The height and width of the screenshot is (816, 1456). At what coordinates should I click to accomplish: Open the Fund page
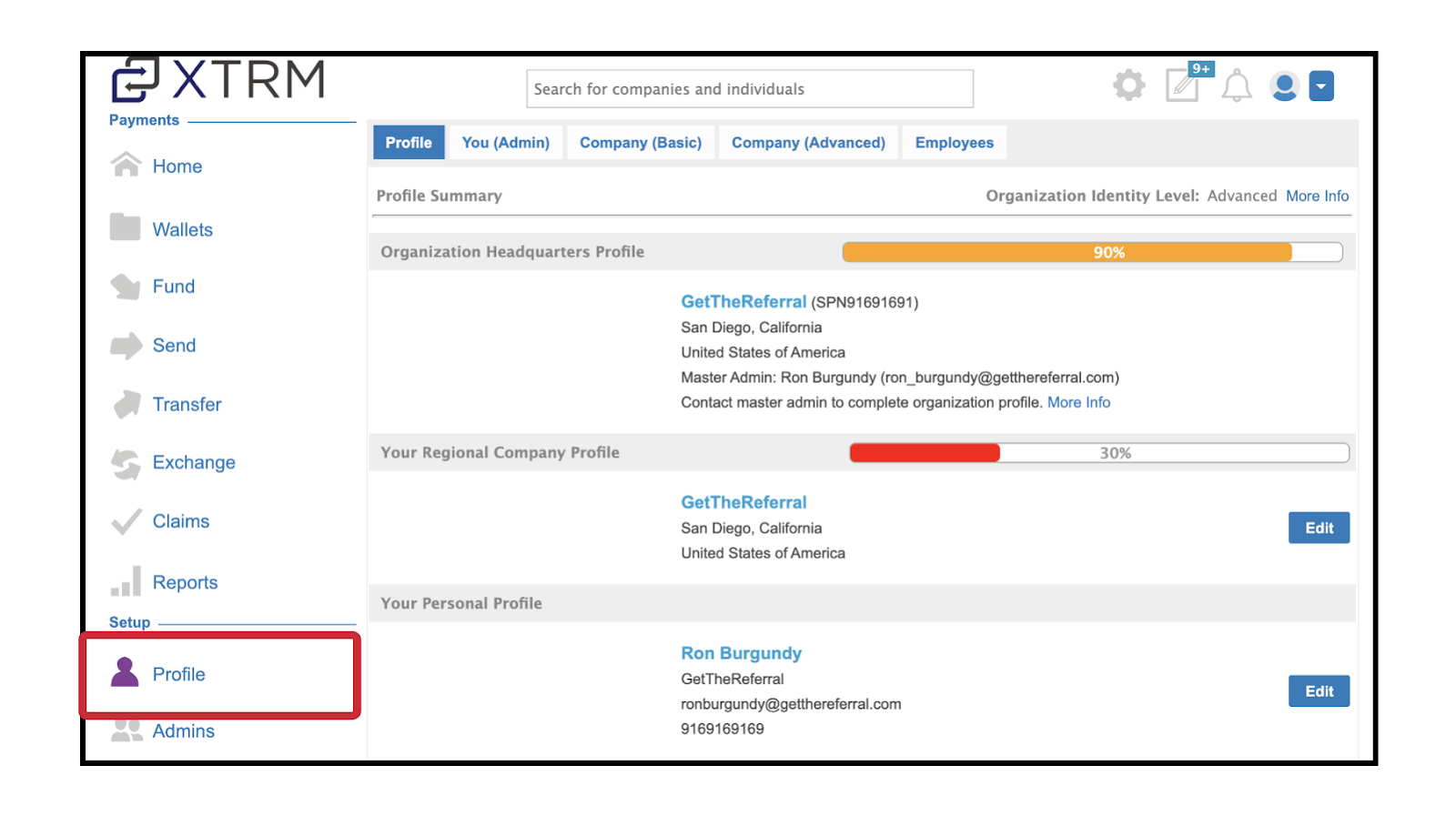[x=174, y=287]
